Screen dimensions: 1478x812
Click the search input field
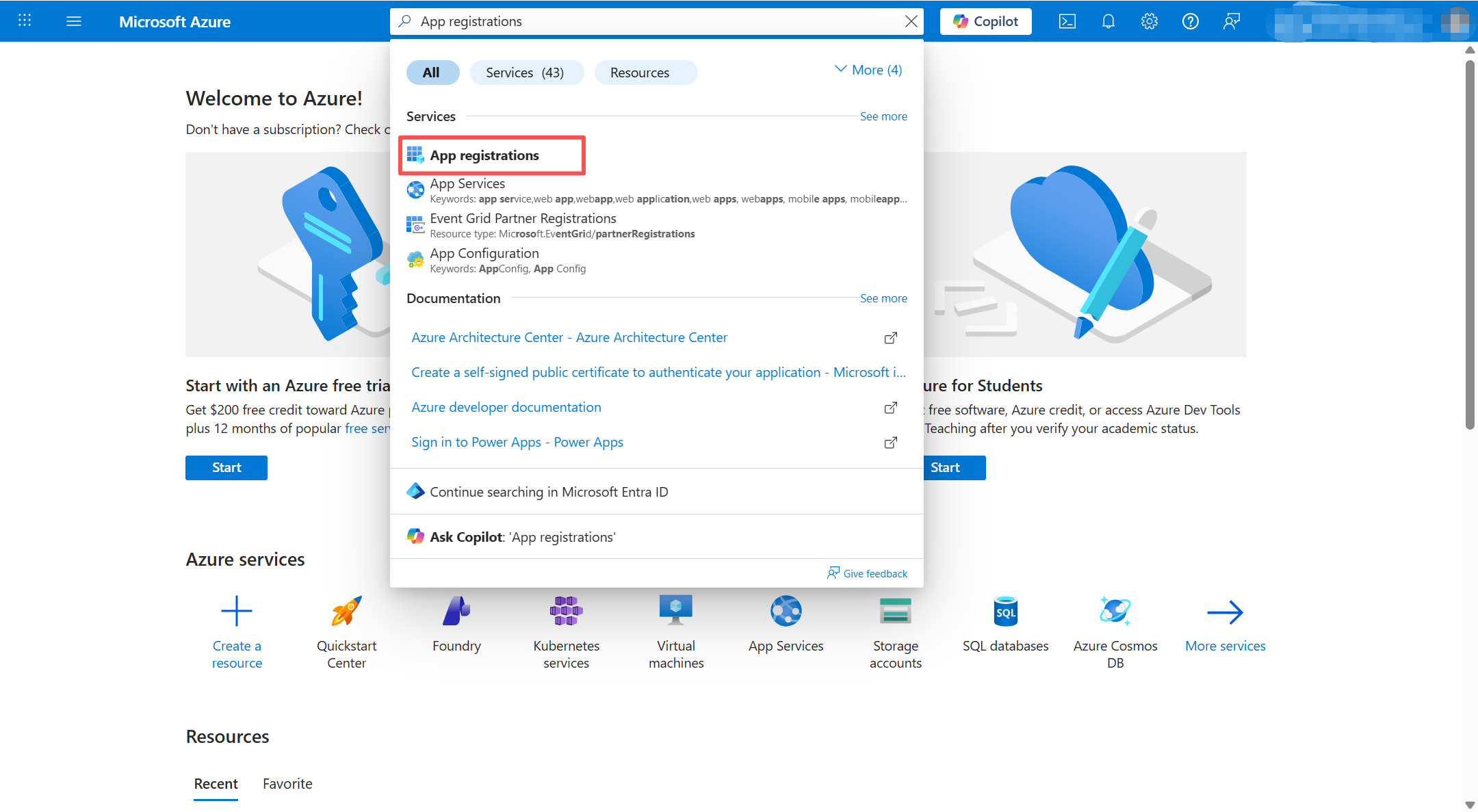tap(657, 21)
